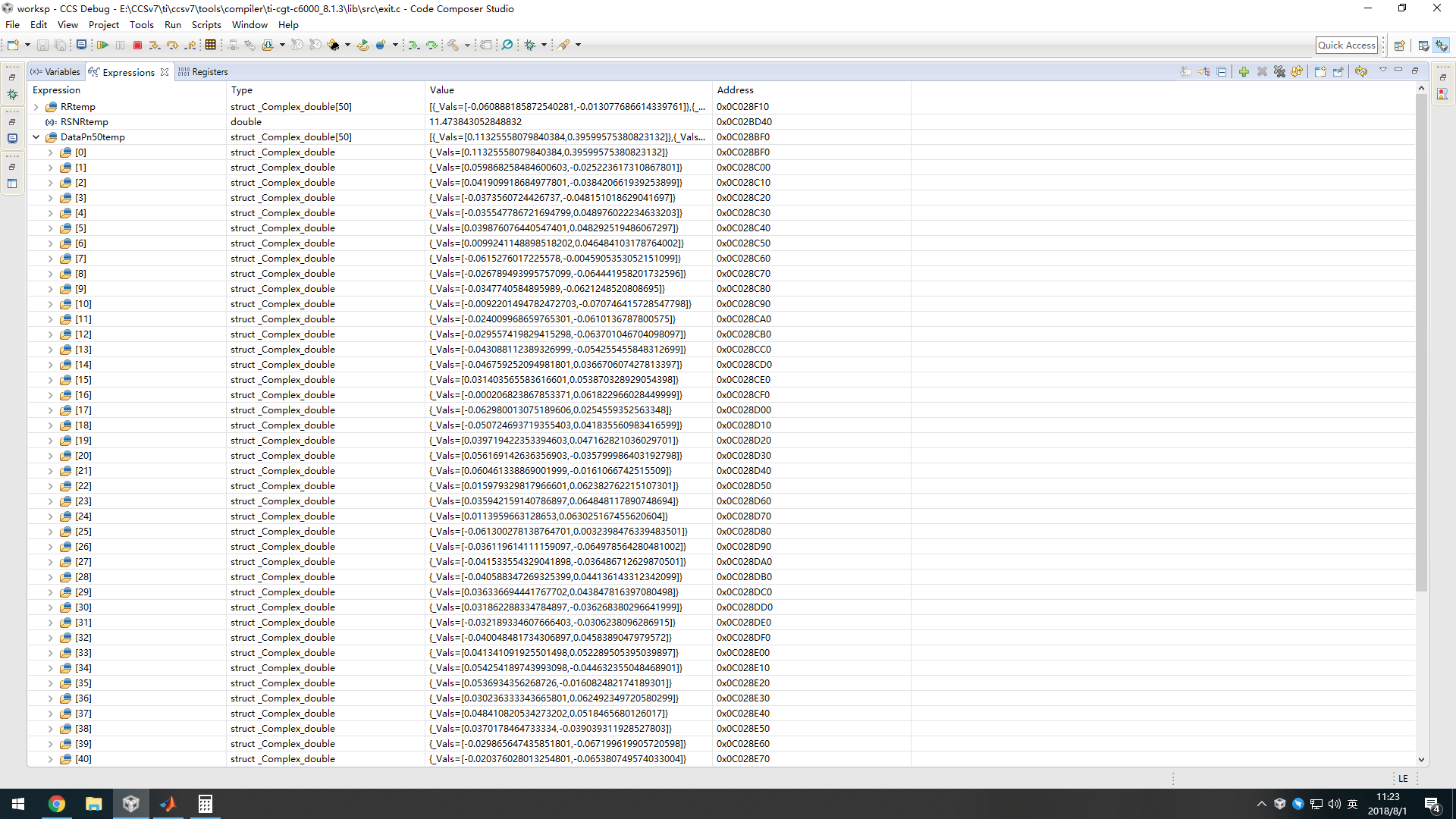
Task: Click the Value column header
Action: (x=442, y=89)
